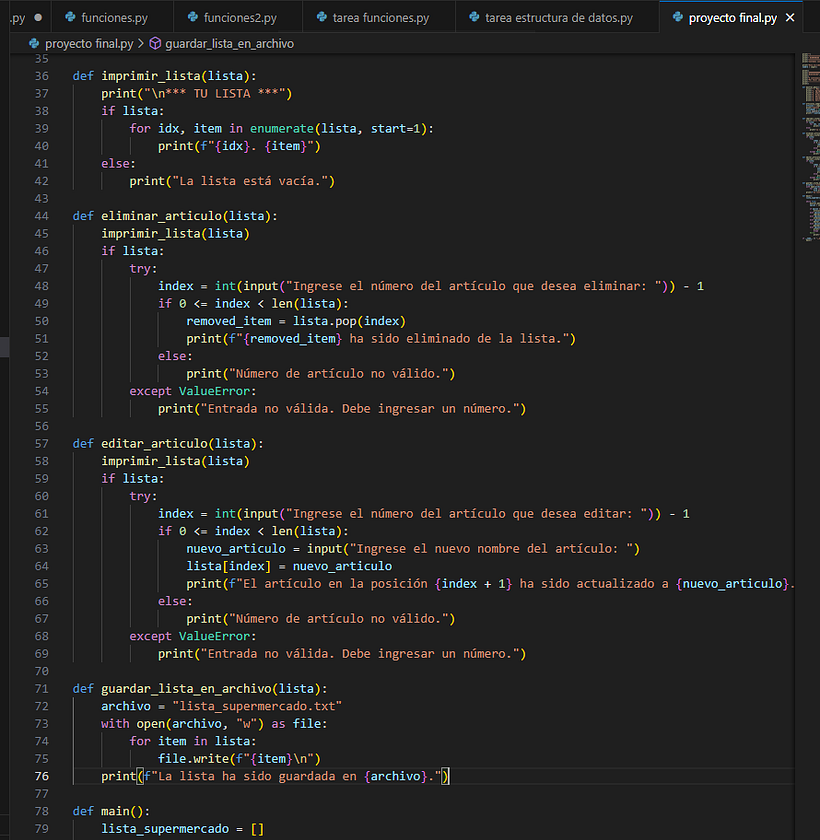Click 'def imprimir_lista(lista):' definition
This screenshot has height=840, width=820.
pyautogui.click(x=164, y=76)
